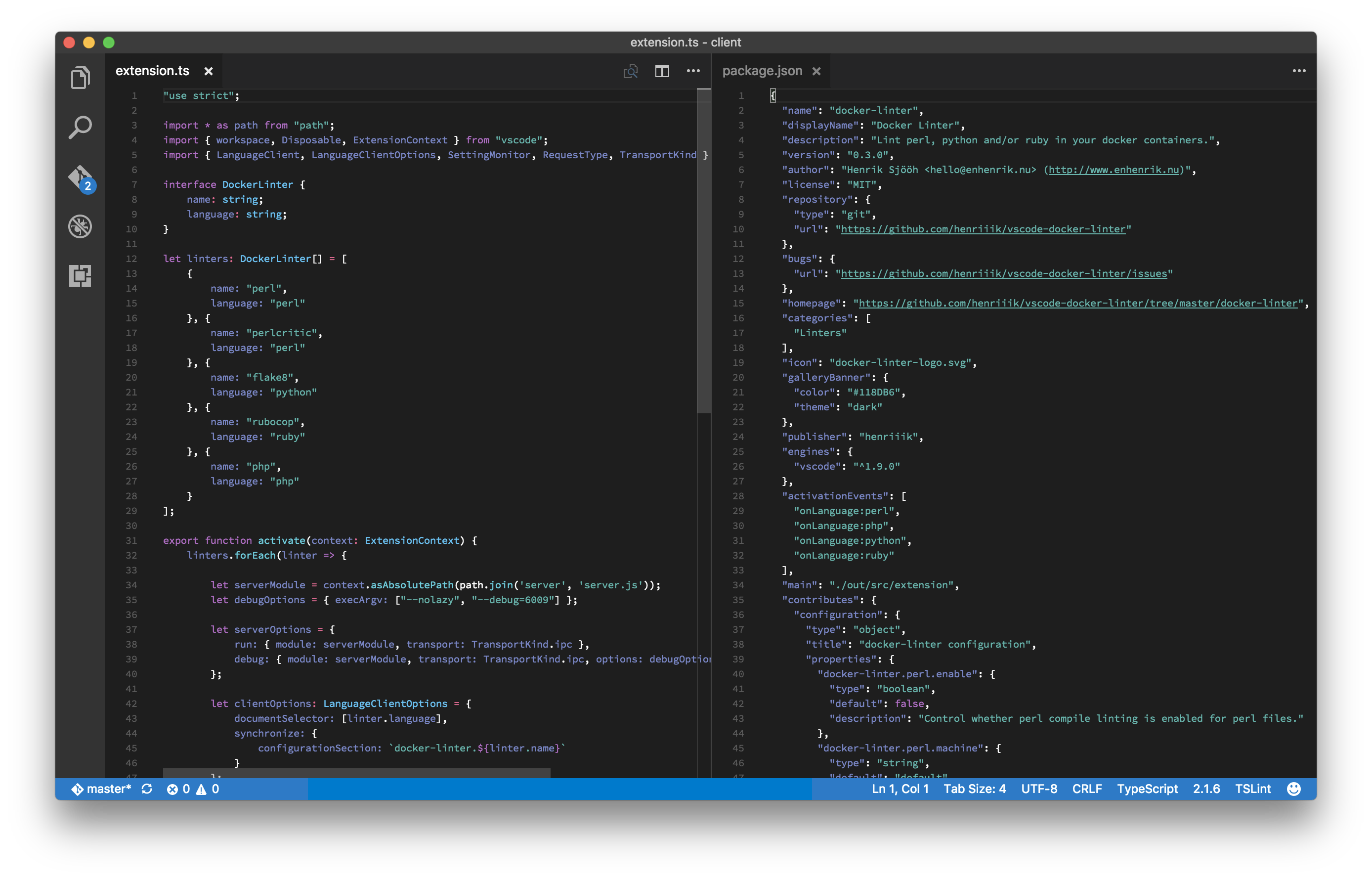Viewport: 1372px width, 879px height.
Task: Change file encoding from UTF-8
Action: tap(1038, 789)
